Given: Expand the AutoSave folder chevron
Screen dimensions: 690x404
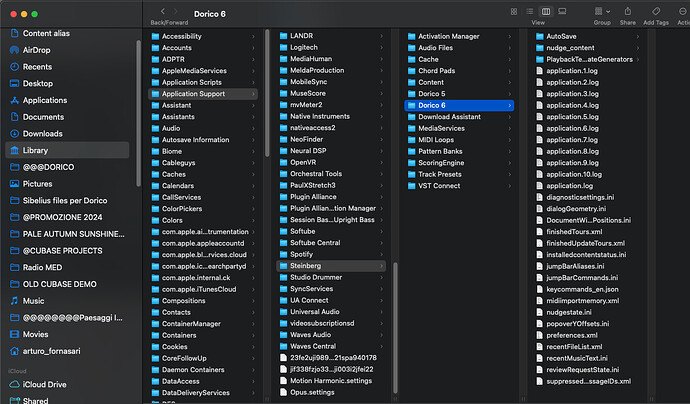Looking at the screenshot, I should coord(638,37).
